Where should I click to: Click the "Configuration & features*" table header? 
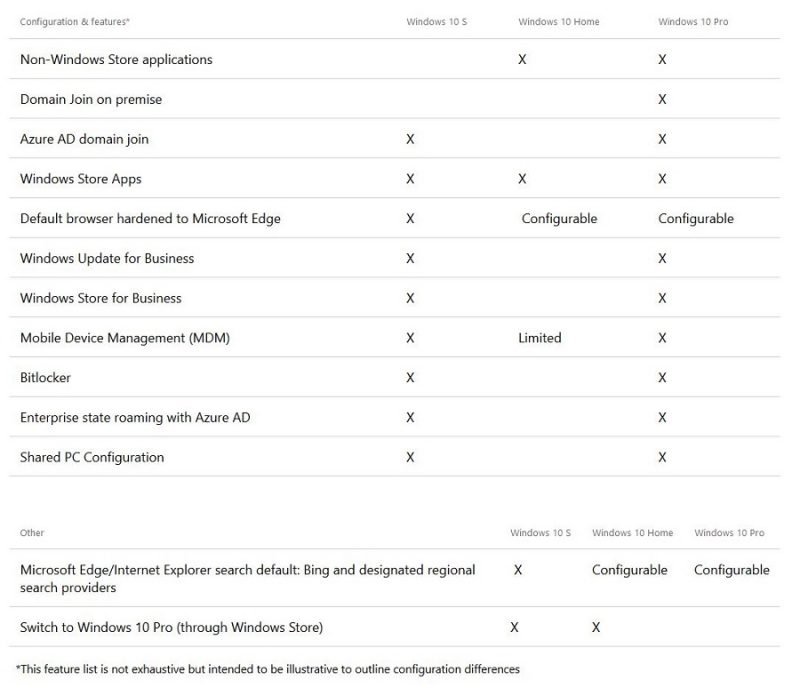[x=75, y=21]
